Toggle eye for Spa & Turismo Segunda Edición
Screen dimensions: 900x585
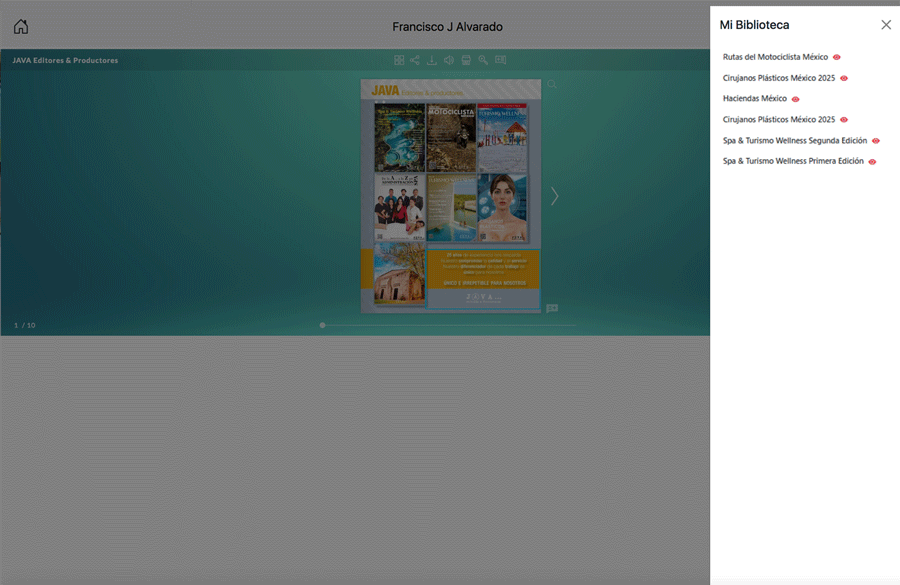[876, 141]
